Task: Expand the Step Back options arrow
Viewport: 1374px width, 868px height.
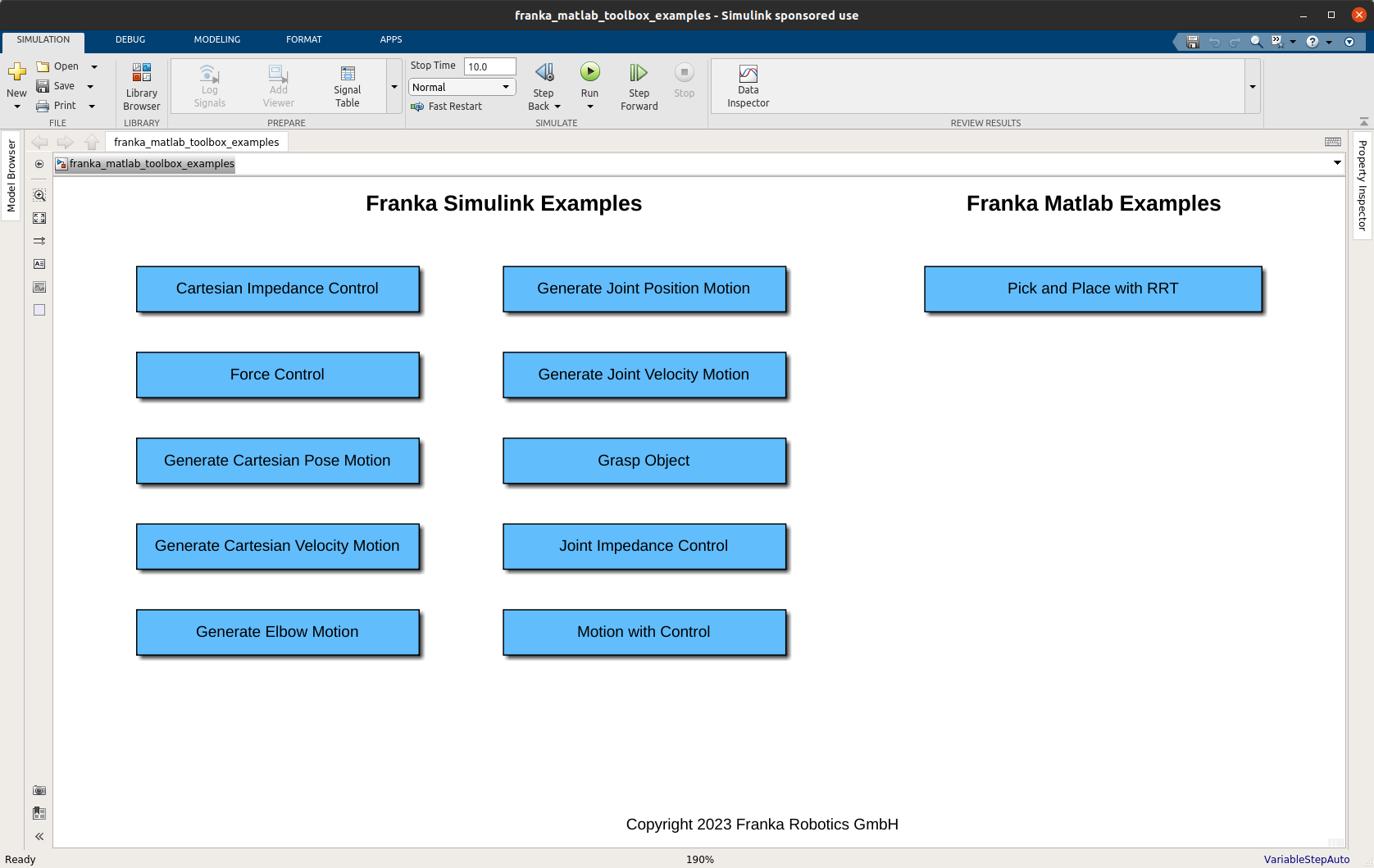Action: pyautogui.click(x=557, y=107)
